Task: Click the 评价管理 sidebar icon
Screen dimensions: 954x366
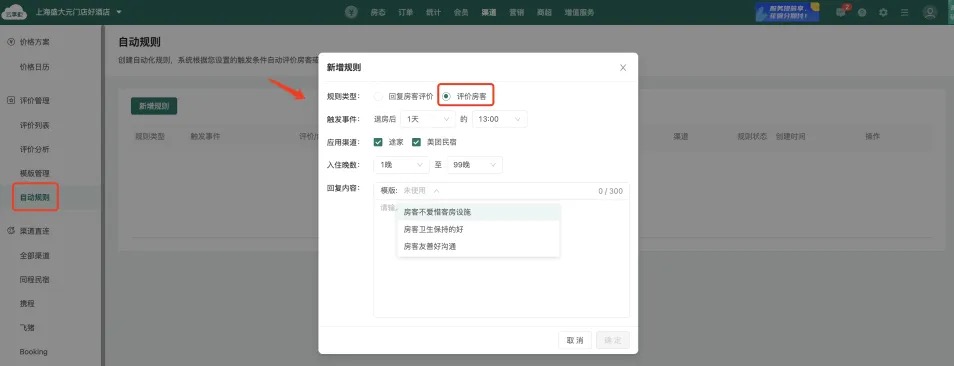Action: [x=10, y=100]
